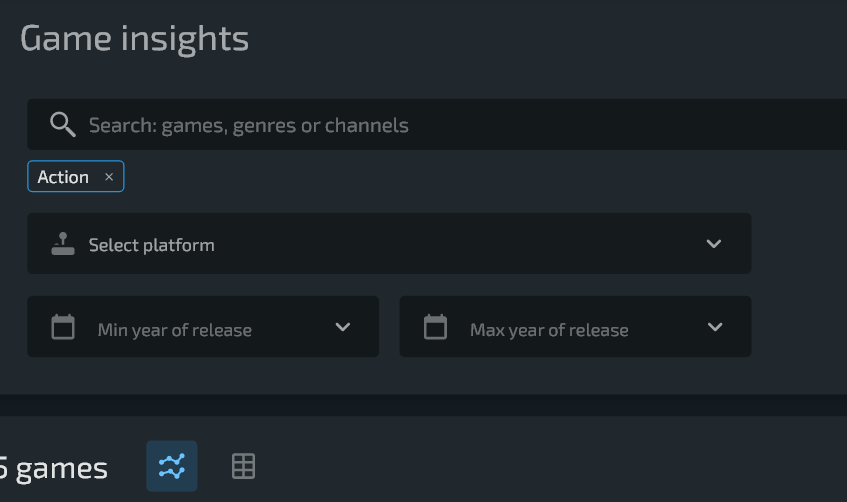Click the Max year calendar icon

pos(435,327)
